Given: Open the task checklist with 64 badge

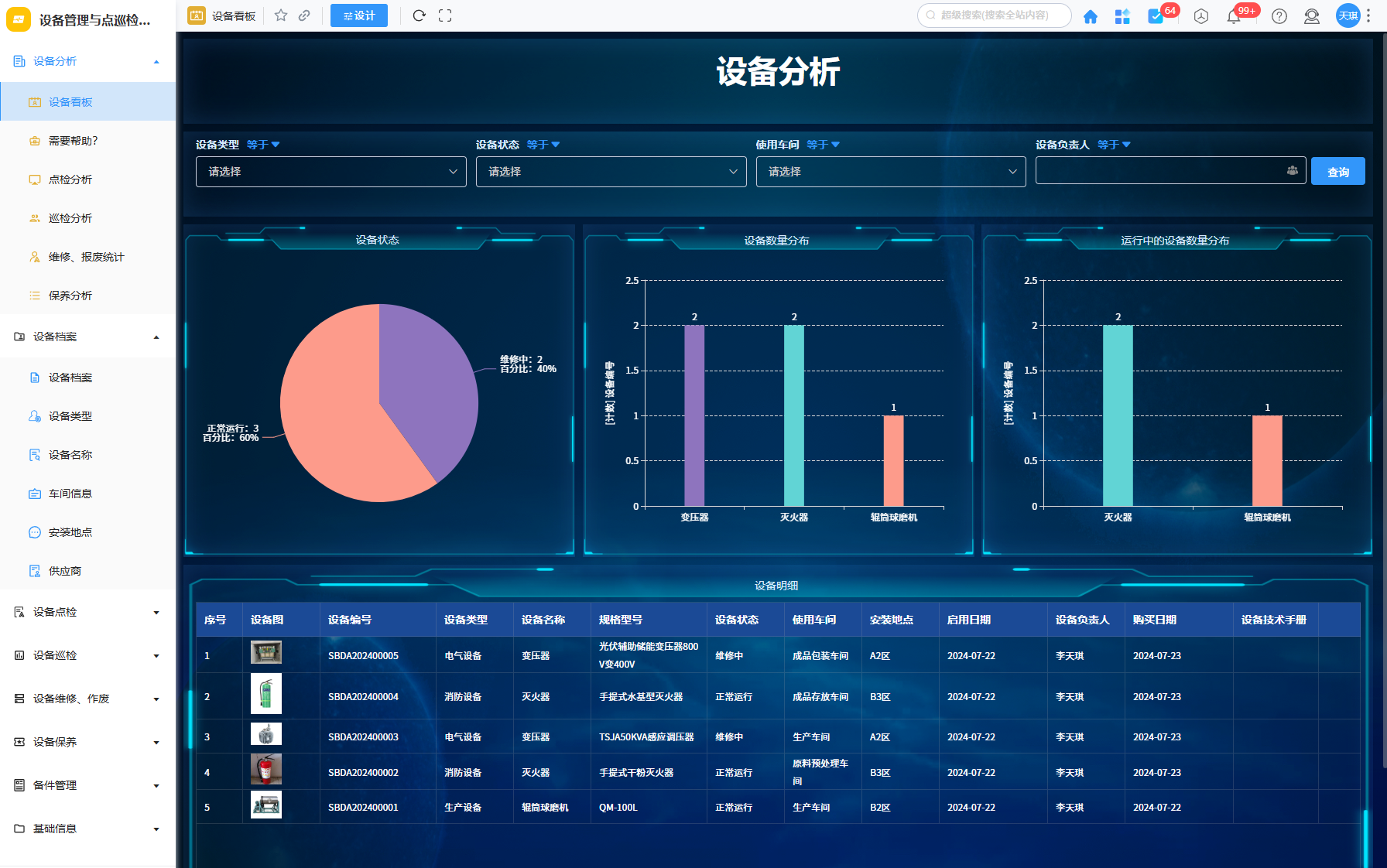Looking at the screenshot, I should click(1156, 16).
